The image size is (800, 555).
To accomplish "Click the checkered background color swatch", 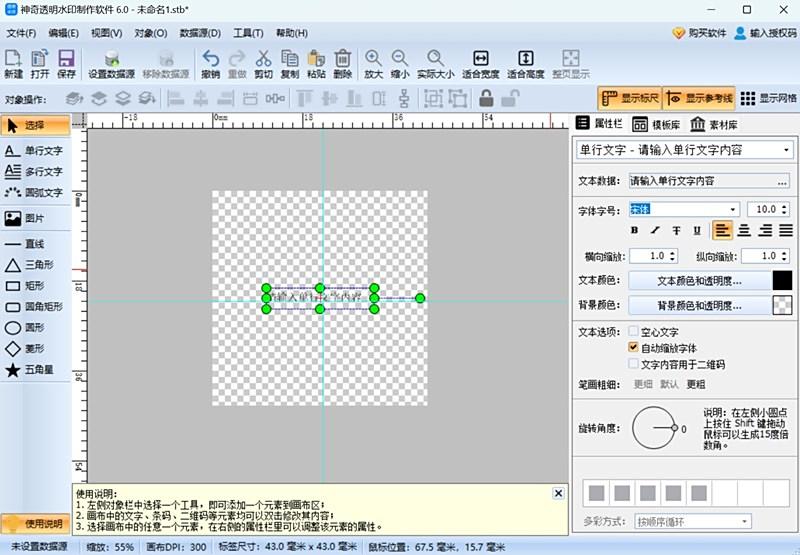I will [783, 305].
